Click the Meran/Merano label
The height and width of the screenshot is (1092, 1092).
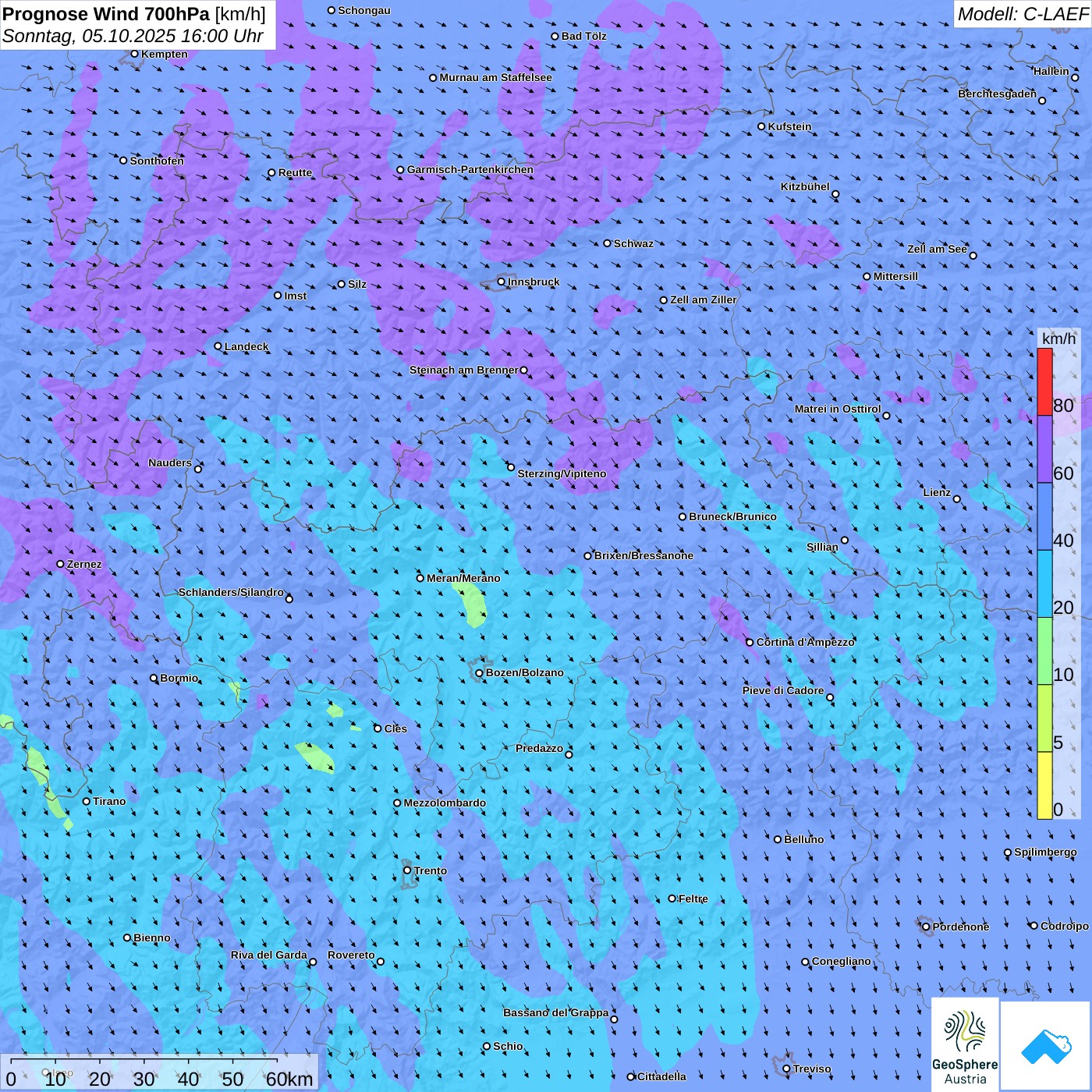click(x=463, y=578)
